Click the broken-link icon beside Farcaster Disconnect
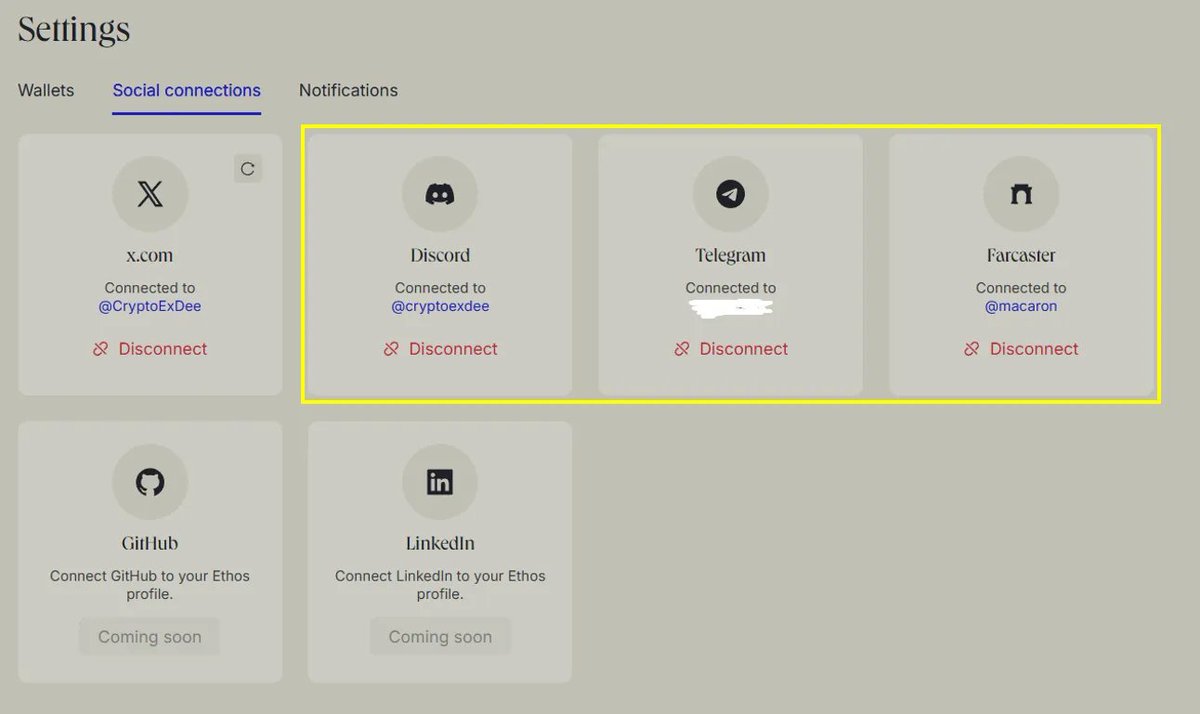 point(972,349)
